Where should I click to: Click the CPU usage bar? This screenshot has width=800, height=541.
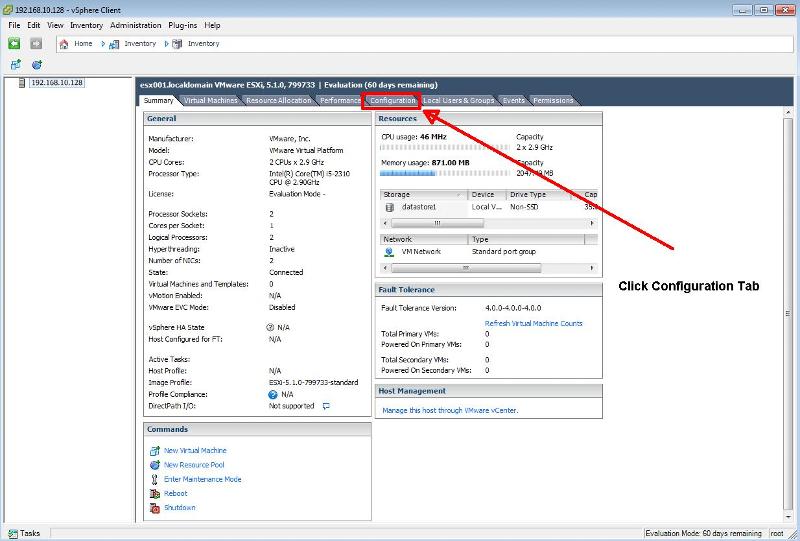click(x=445, y=147)
